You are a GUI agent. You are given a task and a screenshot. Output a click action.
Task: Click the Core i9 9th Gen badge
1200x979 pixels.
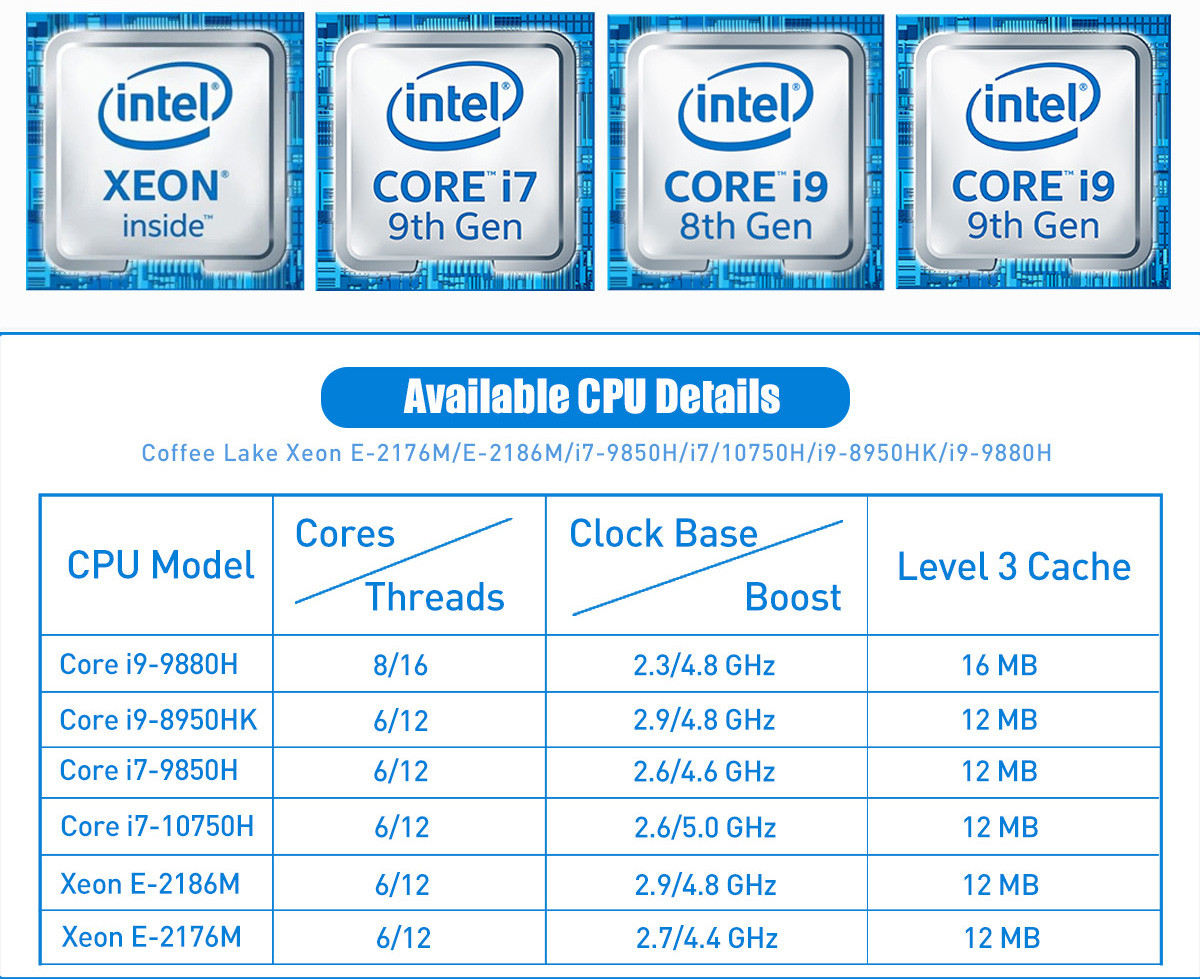click(1033, 152)
